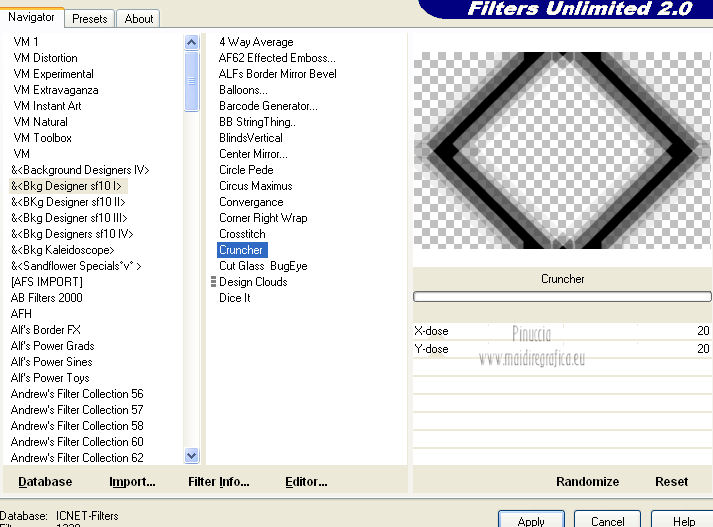Viewport: 713px width, 527px height.
Task: Select VM Toolbox category
Action: tap(42, 138)
